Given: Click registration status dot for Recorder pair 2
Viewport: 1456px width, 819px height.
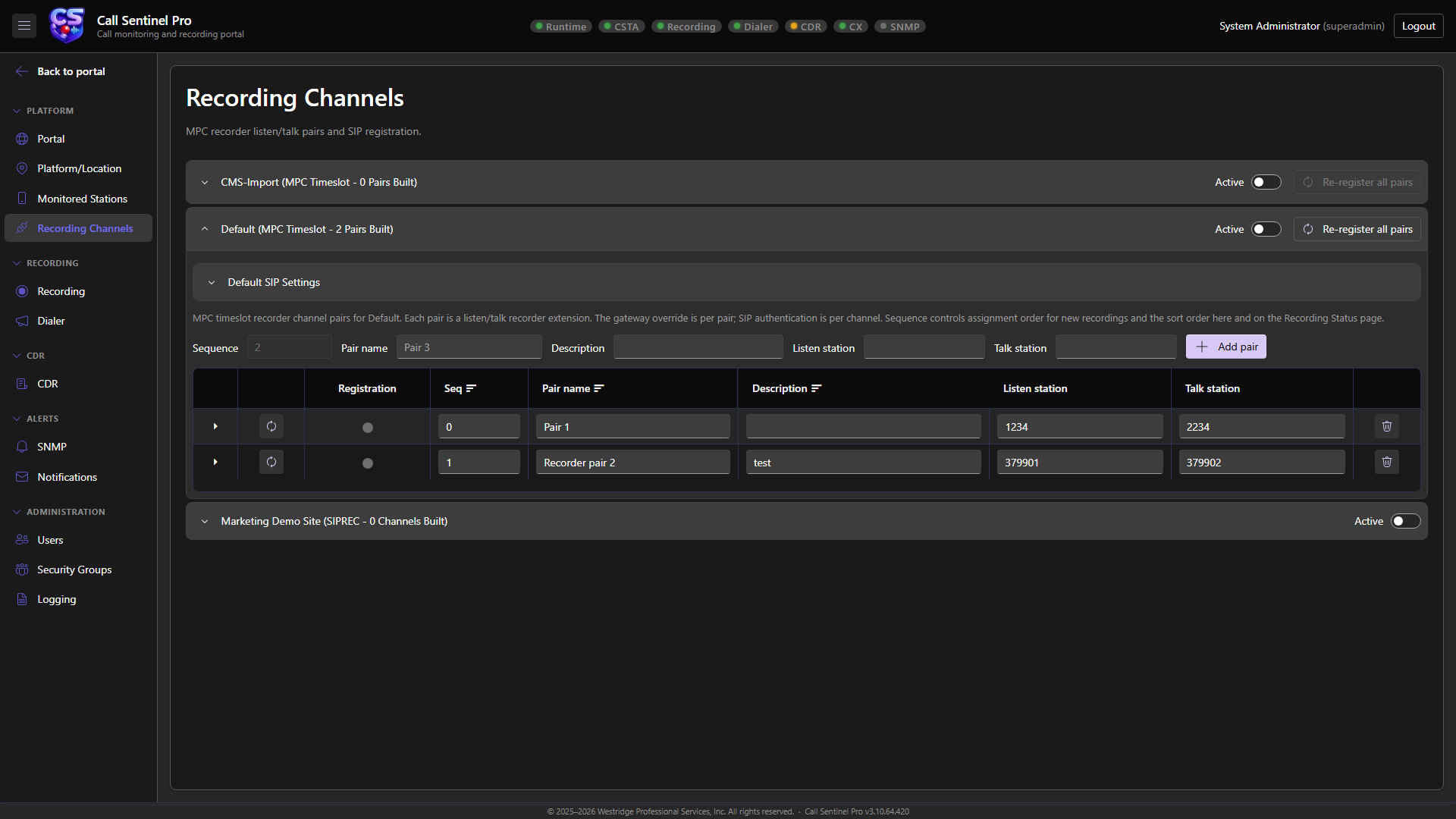Looking at the screenshot, I should (x=368, y=463).
